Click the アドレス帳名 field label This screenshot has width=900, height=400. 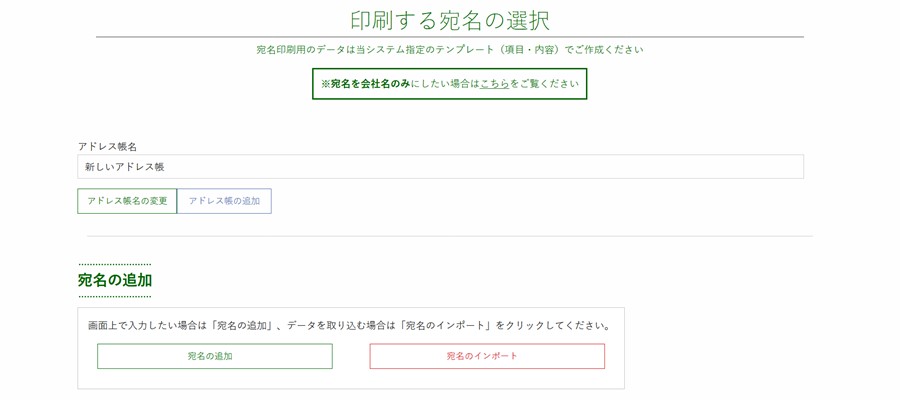tap(107, 146)
